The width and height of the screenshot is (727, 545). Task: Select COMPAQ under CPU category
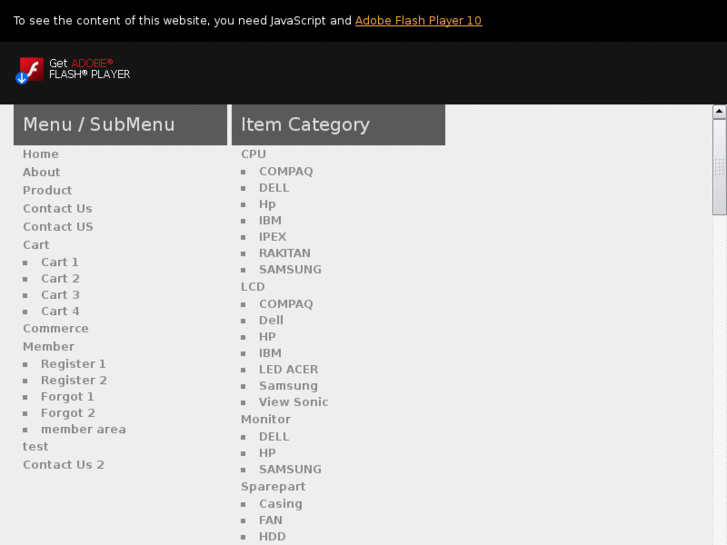(286, 171)
